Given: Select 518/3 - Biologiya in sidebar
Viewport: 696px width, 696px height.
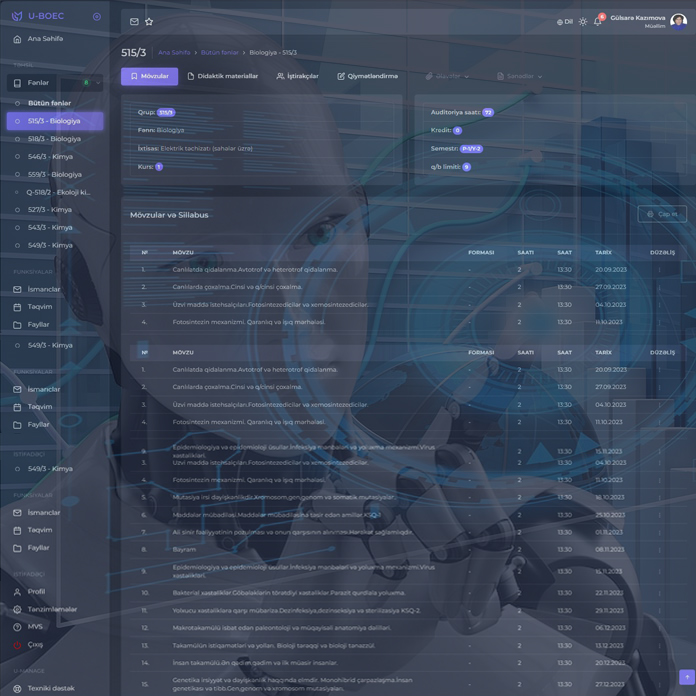Looking at the screenshot, I should (54, 139).
